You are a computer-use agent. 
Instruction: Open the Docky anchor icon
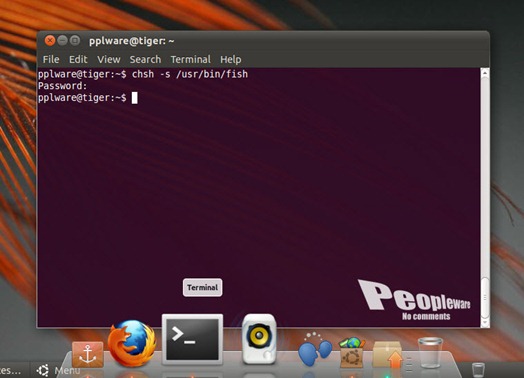pos(88,354)
